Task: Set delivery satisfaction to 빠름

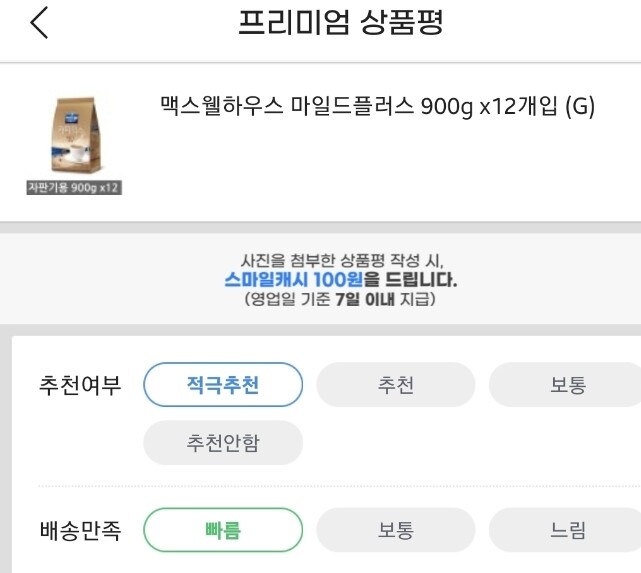Action: (x=223, y=530)
